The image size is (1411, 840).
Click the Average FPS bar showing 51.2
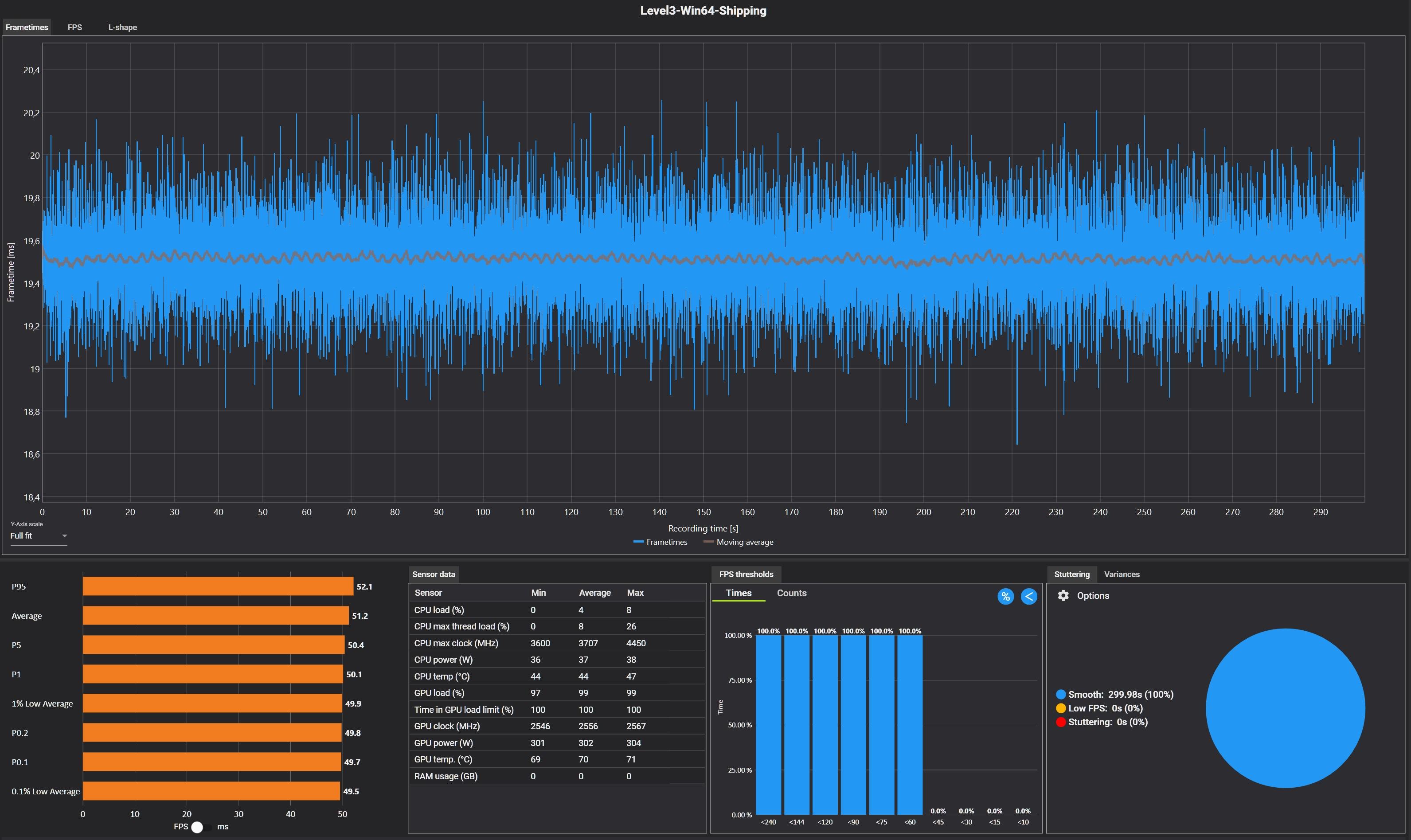coord(215,616)
